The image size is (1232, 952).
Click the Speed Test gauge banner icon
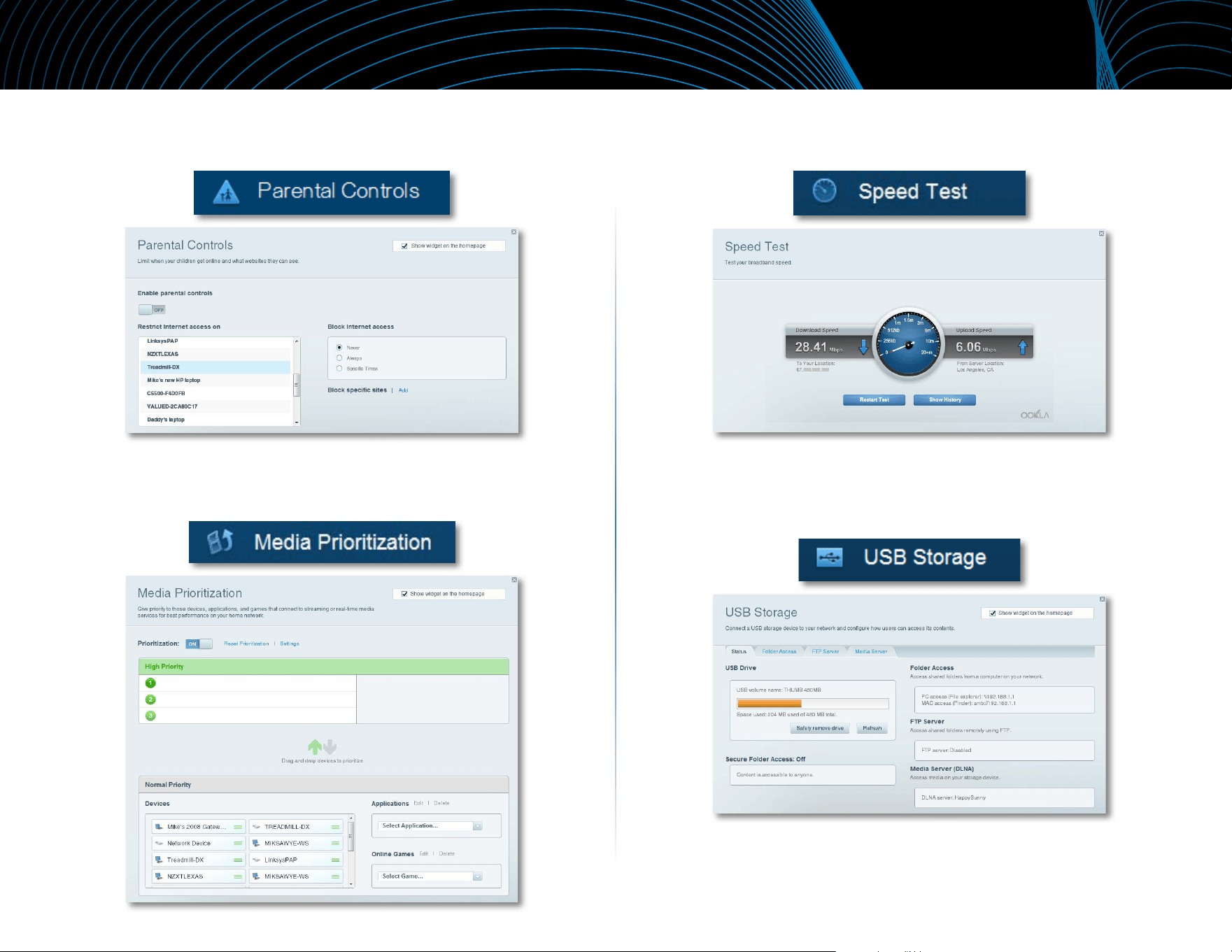pyautogui.click(x=824, y=190)
